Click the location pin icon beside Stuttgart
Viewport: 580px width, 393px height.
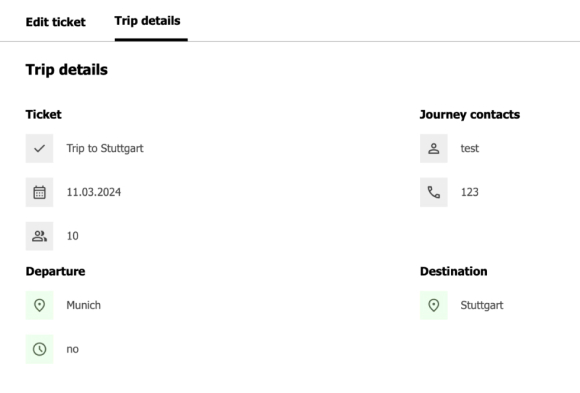(434, 305)
